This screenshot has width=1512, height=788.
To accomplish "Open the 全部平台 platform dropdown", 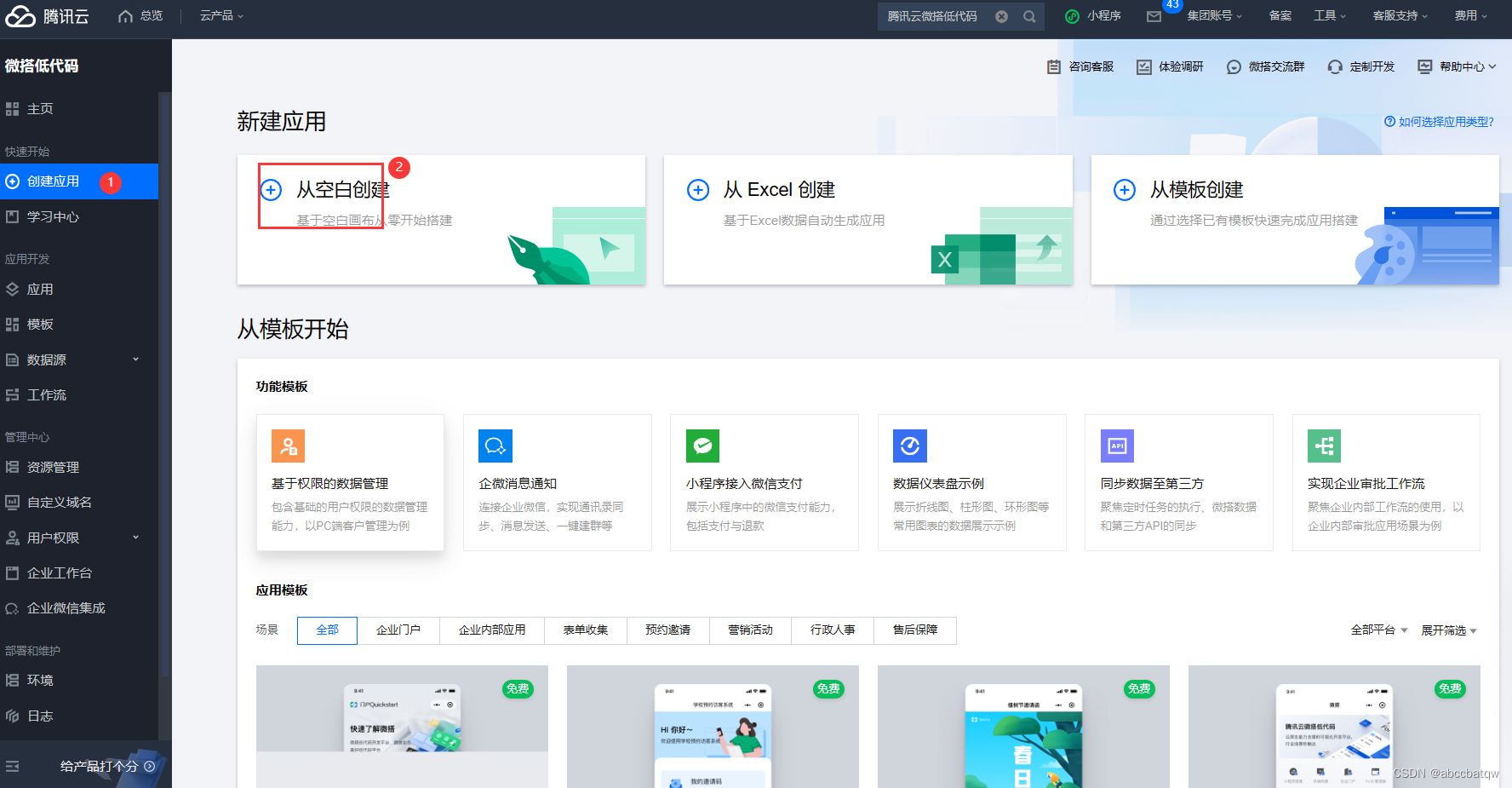I will (1379, 630).
